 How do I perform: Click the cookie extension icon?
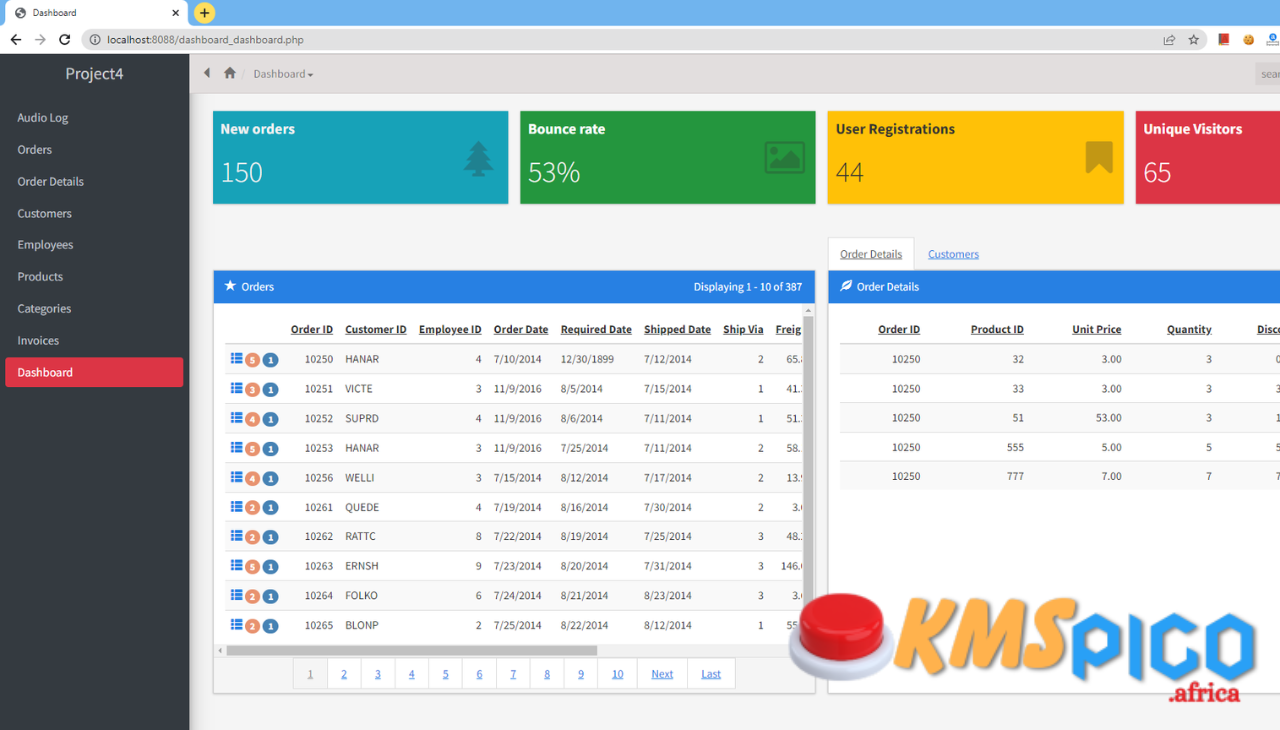[1248, 40]
